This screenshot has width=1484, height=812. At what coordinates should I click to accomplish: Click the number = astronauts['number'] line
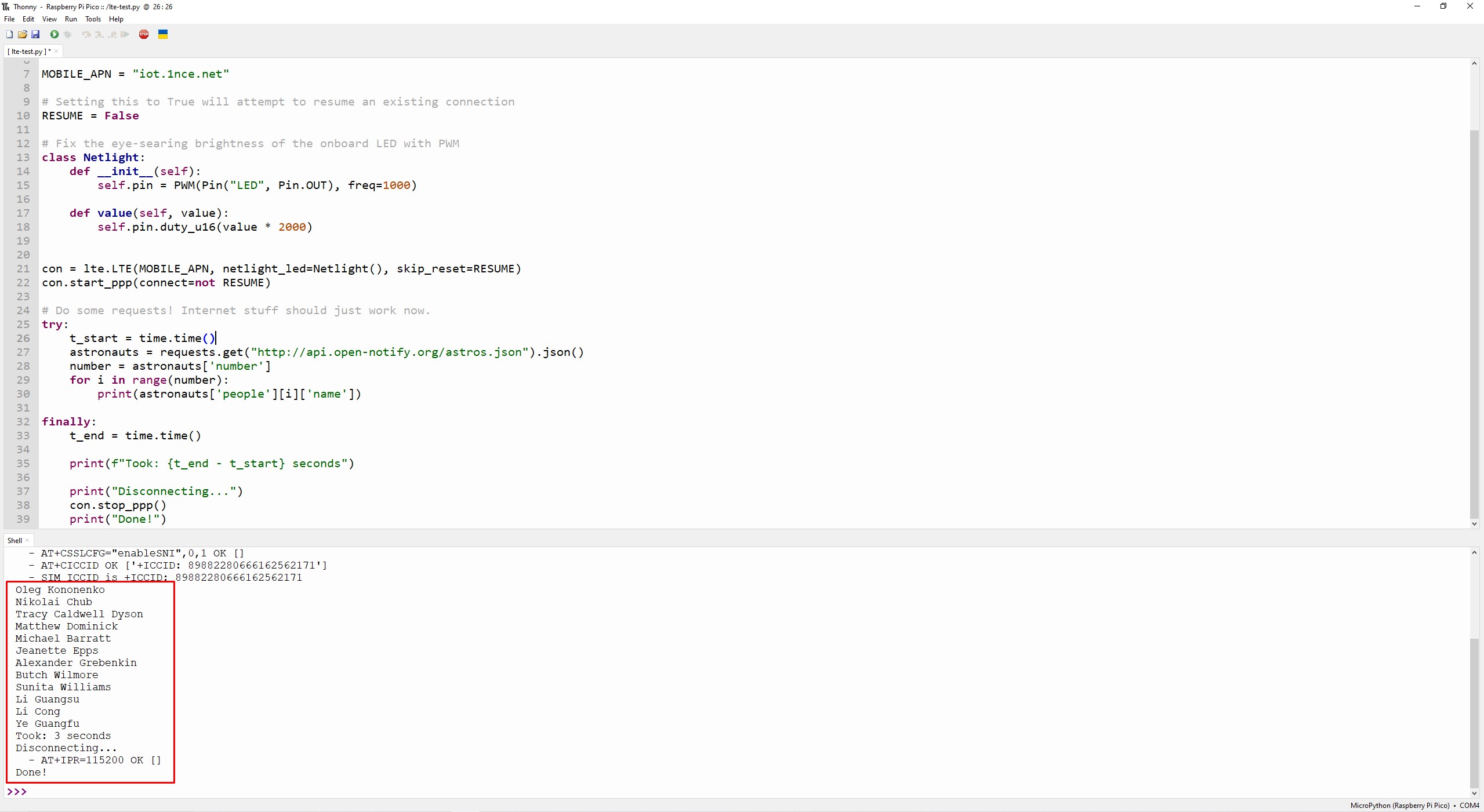click(x=170, y=366)
